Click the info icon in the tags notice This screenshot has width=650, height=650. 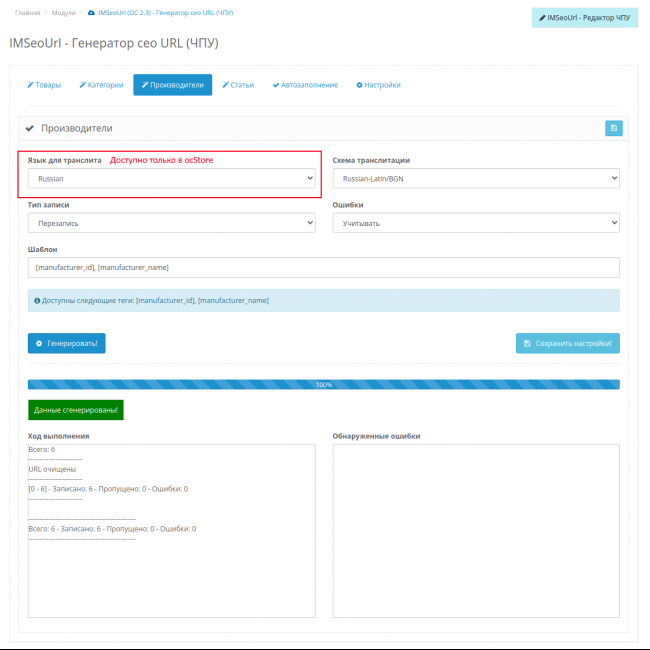point(37,300)
